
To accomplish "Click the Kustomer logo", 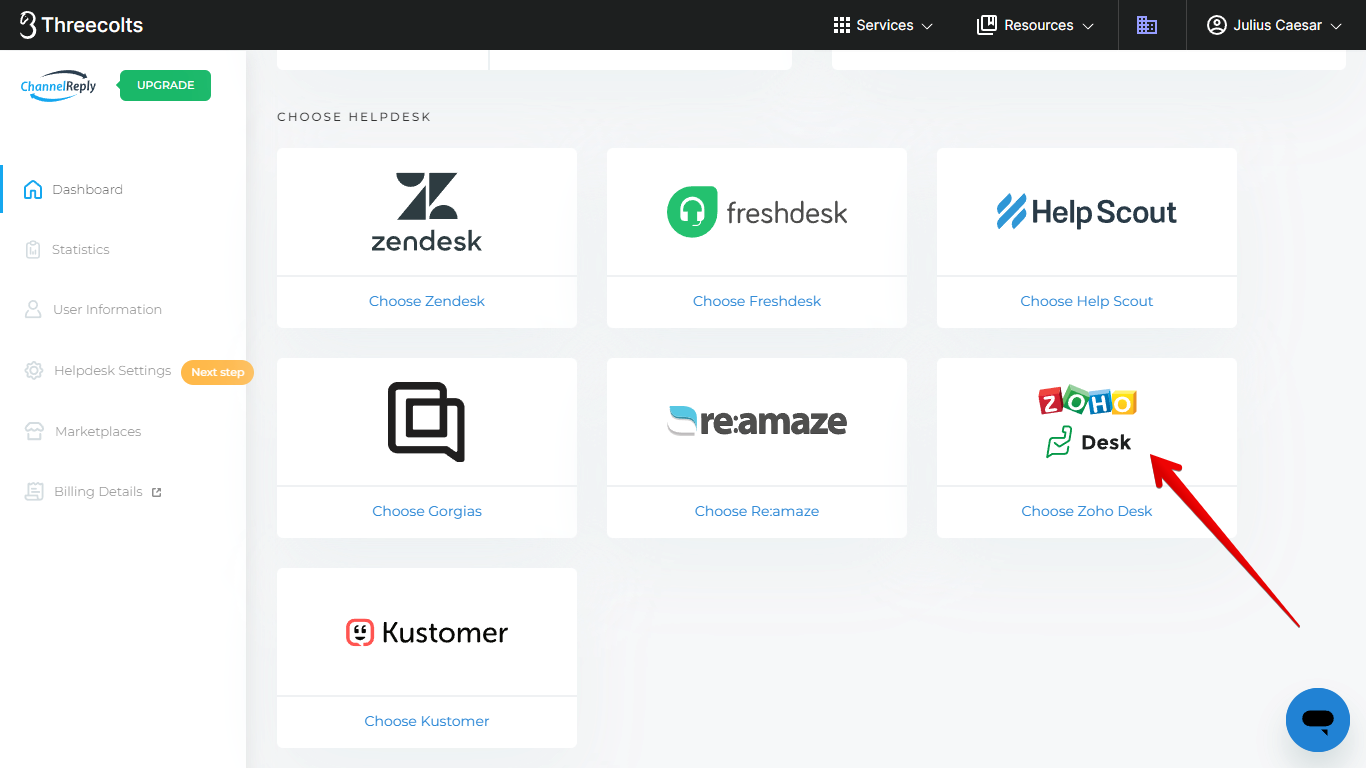I will 427,632.
